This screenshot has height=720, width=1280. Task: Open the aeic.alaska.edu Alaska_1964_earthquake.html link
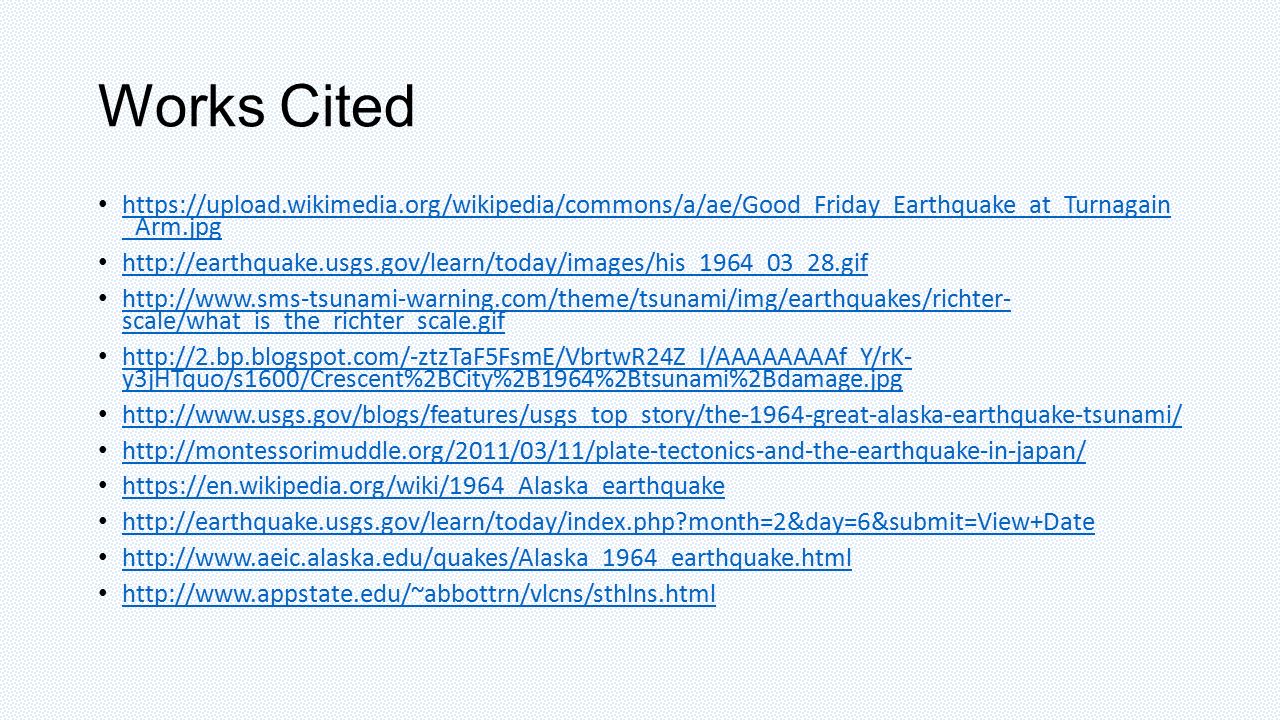tap(487, 557)
